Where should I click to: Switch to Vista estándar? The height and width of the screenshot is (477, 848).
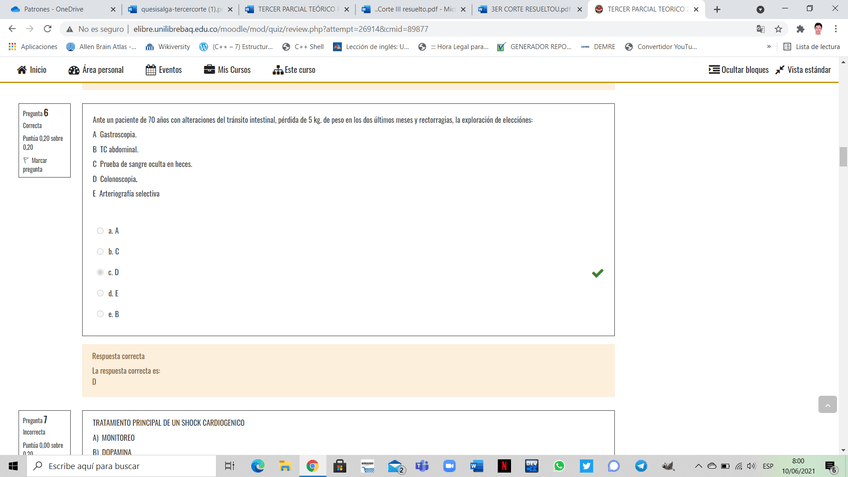[x=803, y=70]
